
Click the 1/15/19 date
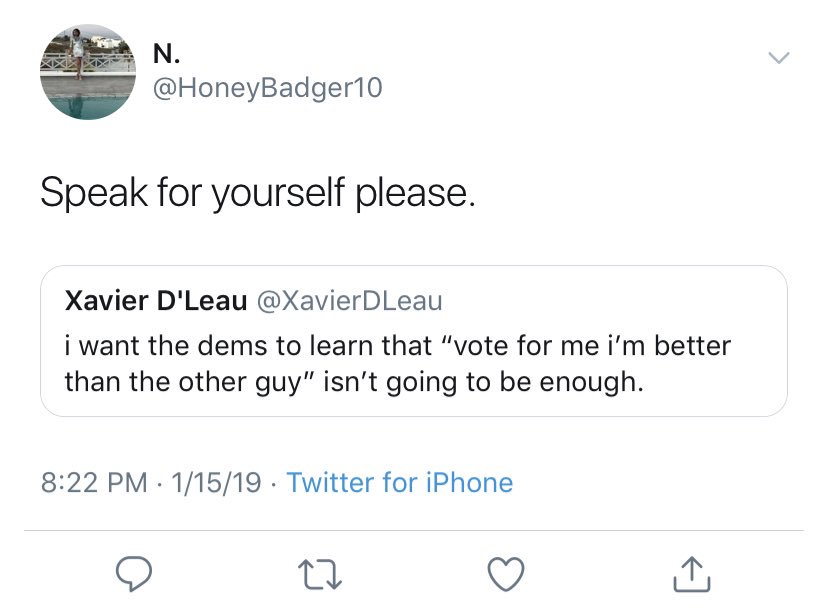[216, 483]
